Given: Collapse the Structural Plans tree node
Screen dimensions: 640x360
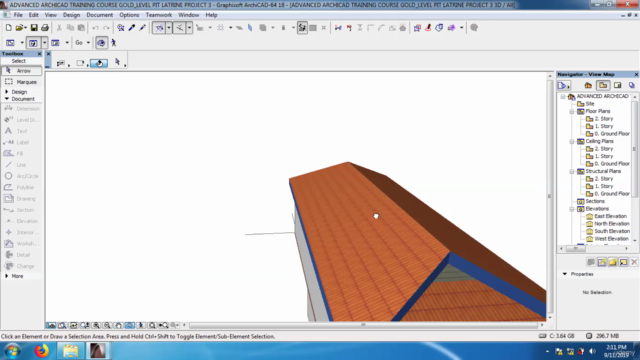Looking at the screenshot, I should pos(572,171).
